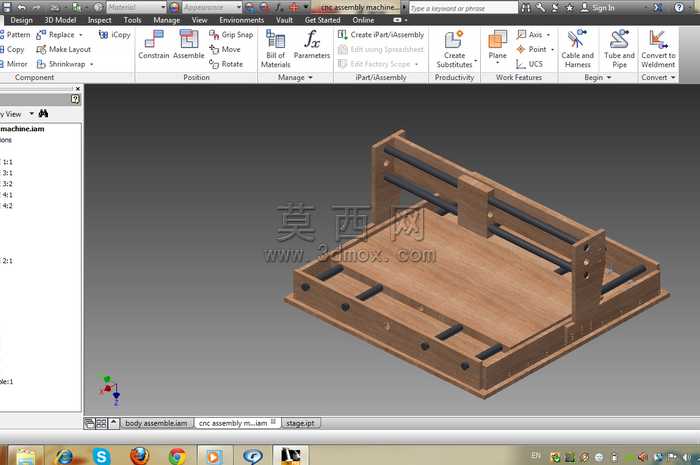Click the iCopy tool

(114, 34)
